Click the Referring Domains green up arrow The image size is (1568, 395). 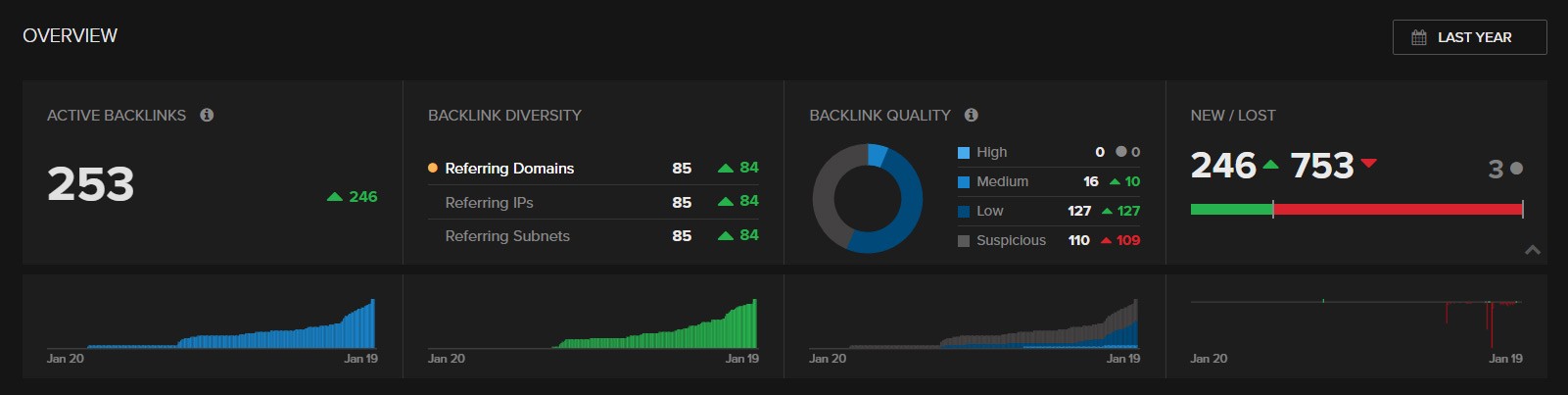point(726,169)
